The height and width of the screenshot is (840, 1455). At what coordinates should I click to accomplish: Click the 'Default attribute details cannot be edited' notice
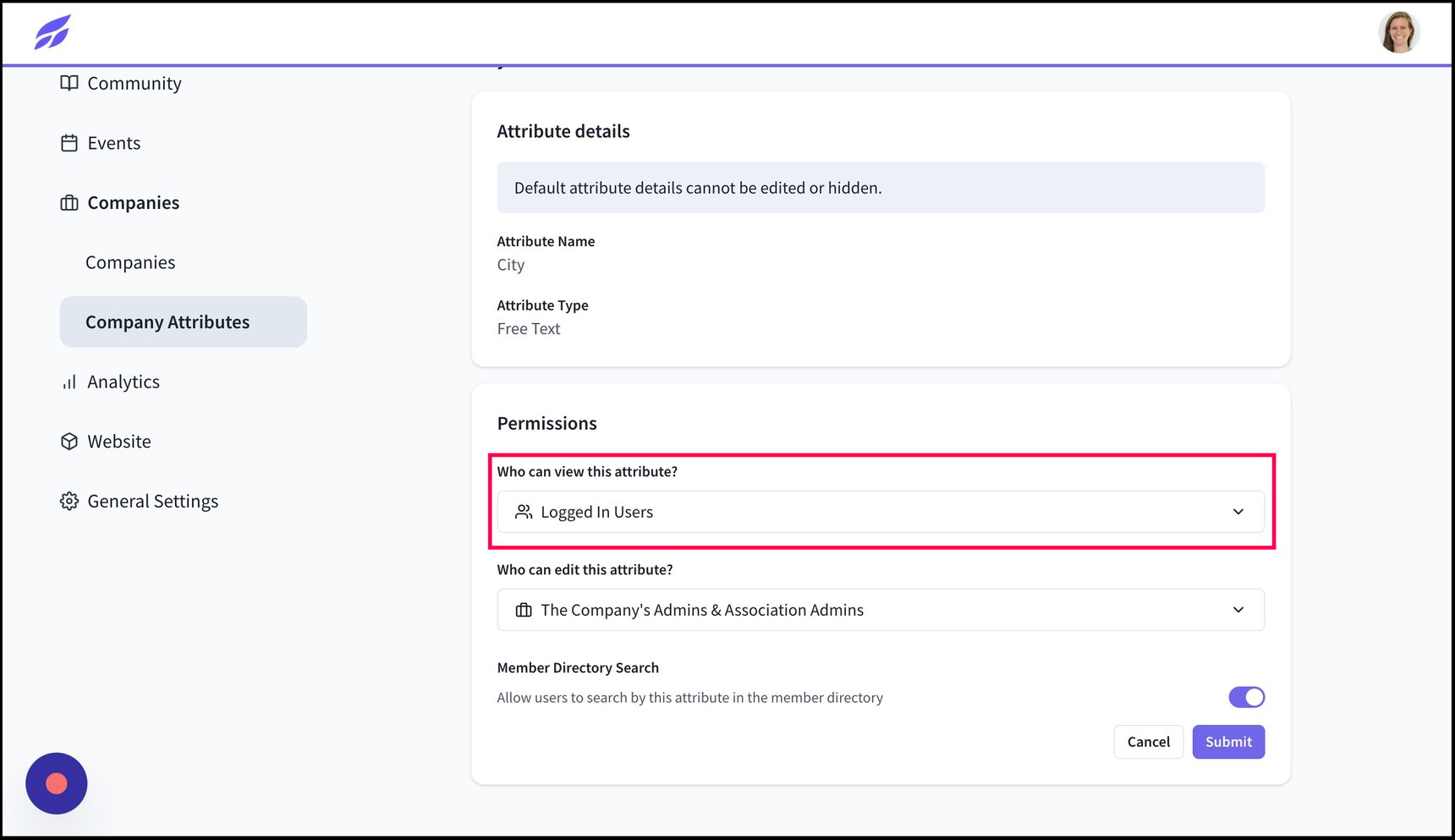pos(881,188)
